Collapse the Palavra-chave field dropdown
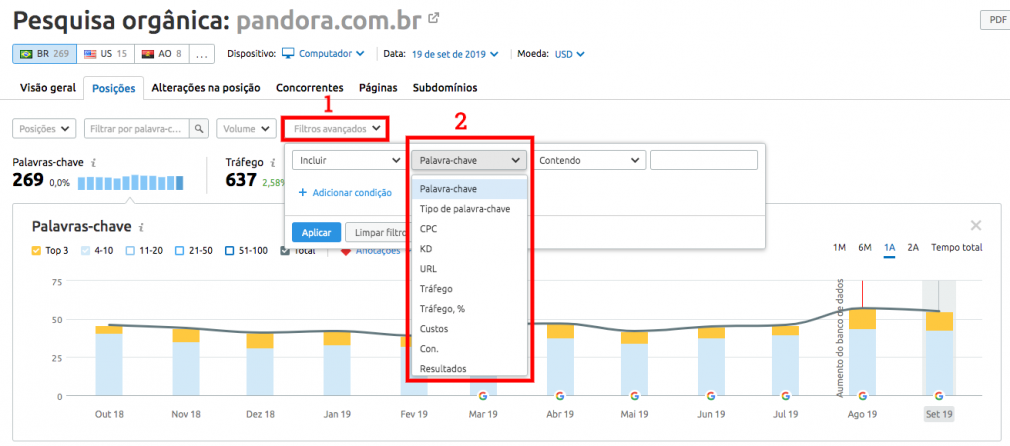The height and width of the screenshot is (446, 1010). pyautogui.click(x=469, y=160)
